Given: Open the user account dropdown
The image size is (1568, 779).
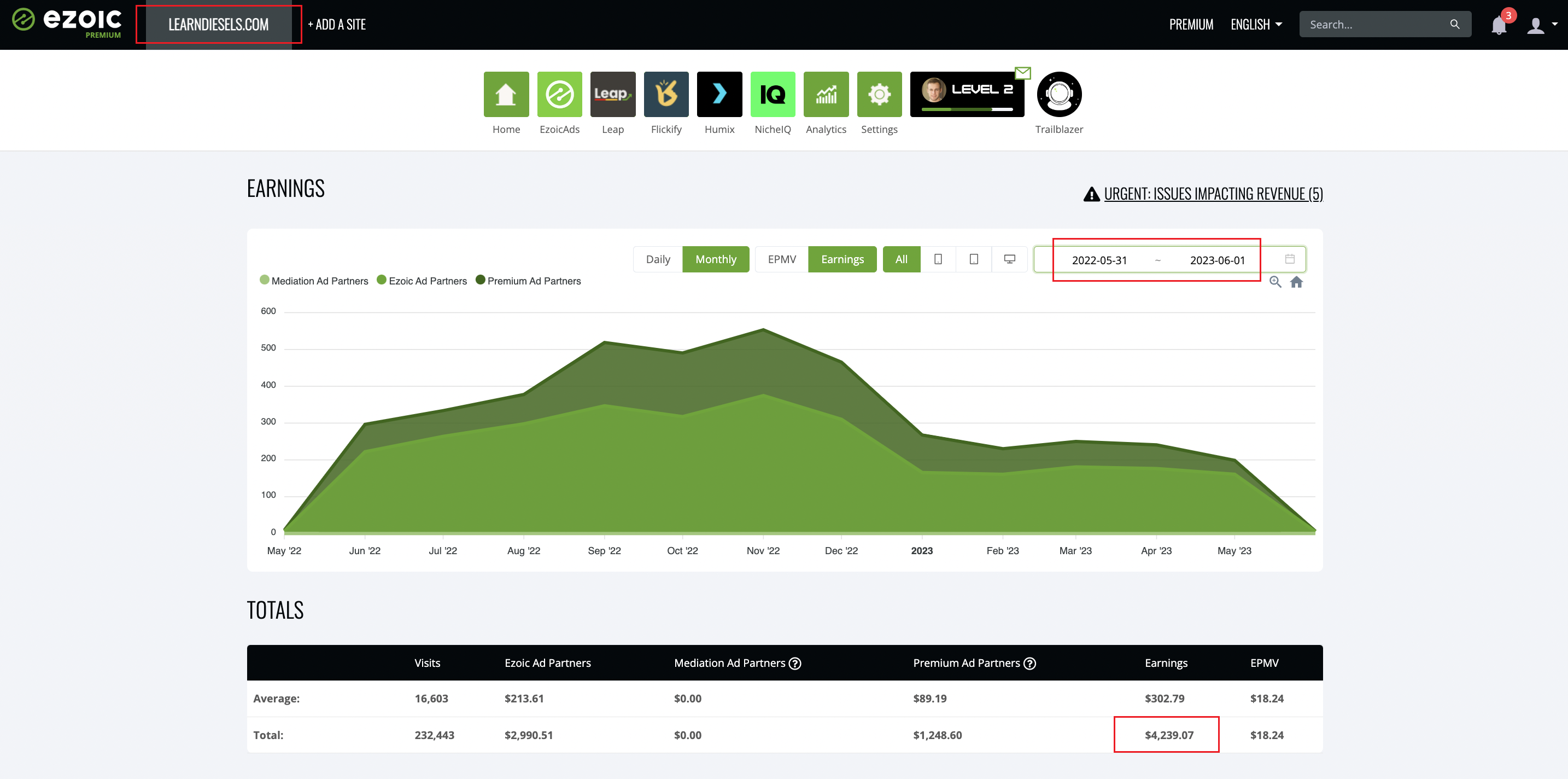Looking at the screenshot, I should coord(1542,25).
